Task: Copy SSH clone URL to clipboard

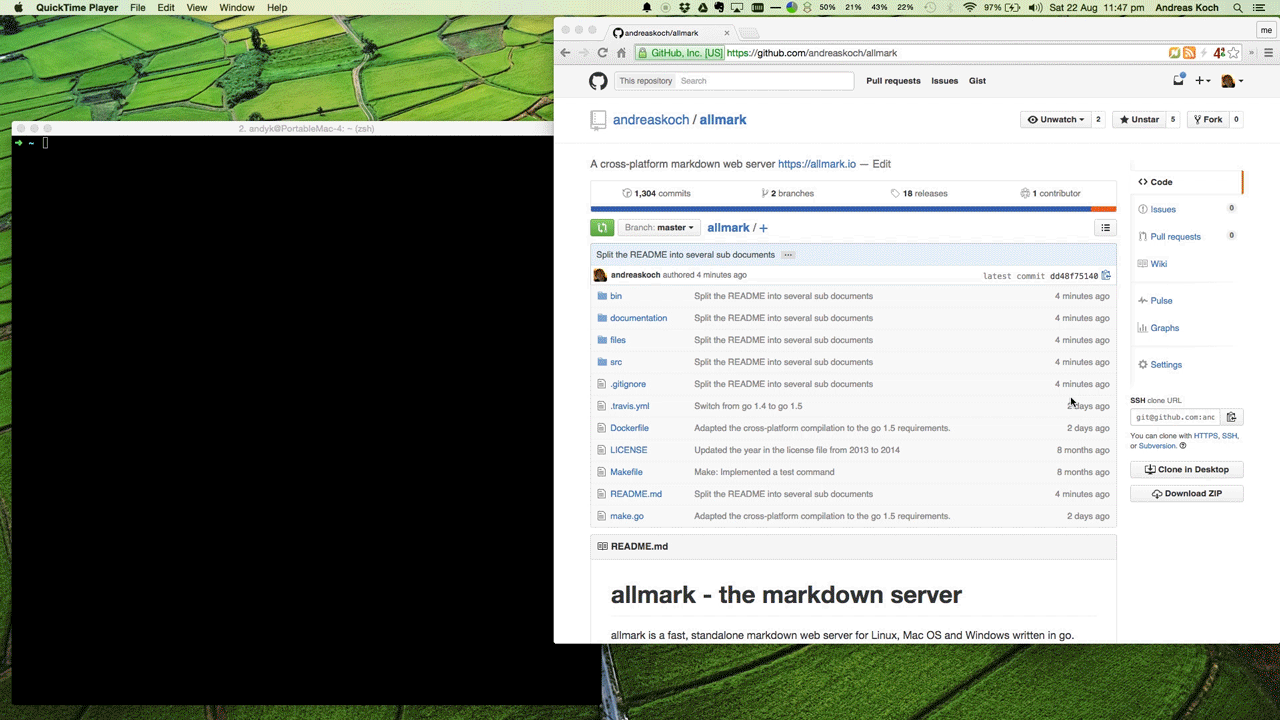Action: coord(1232,417)
